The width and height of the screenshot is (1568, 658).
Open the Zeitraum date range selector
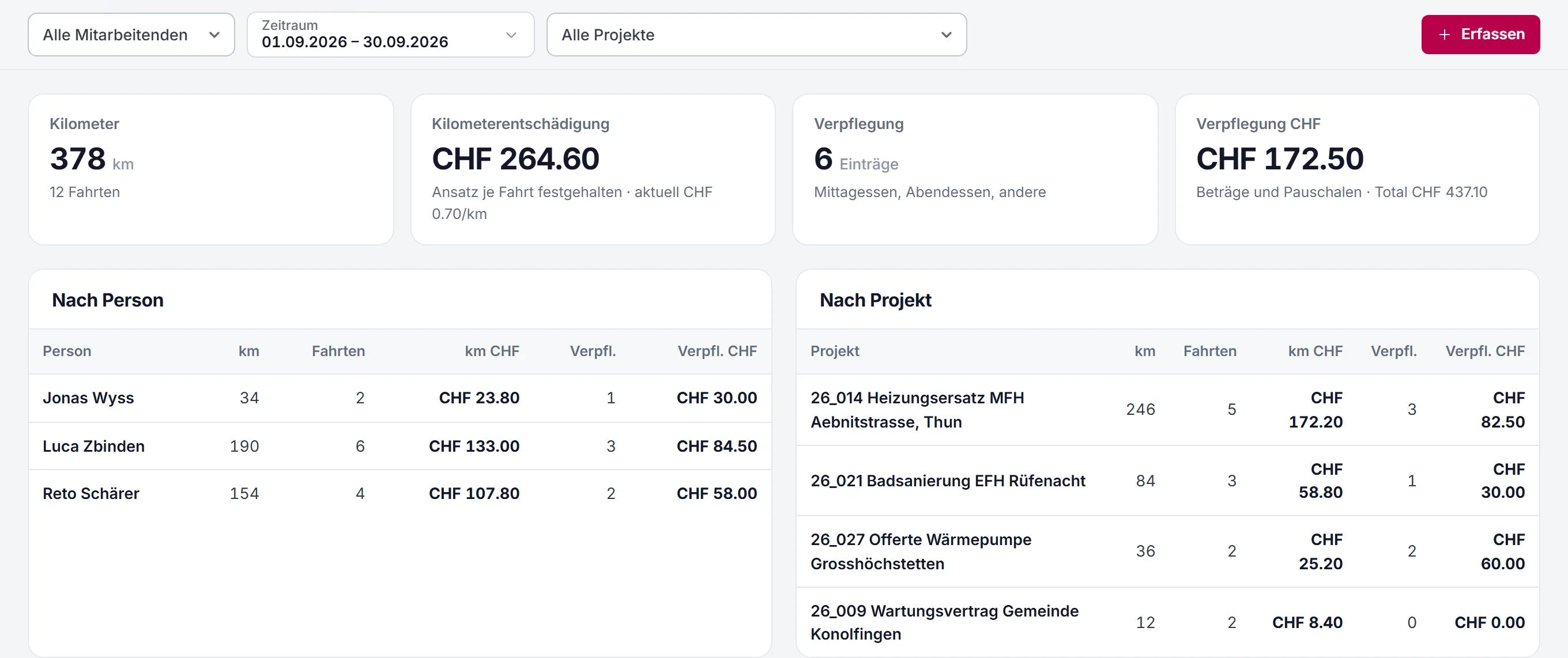390,35
